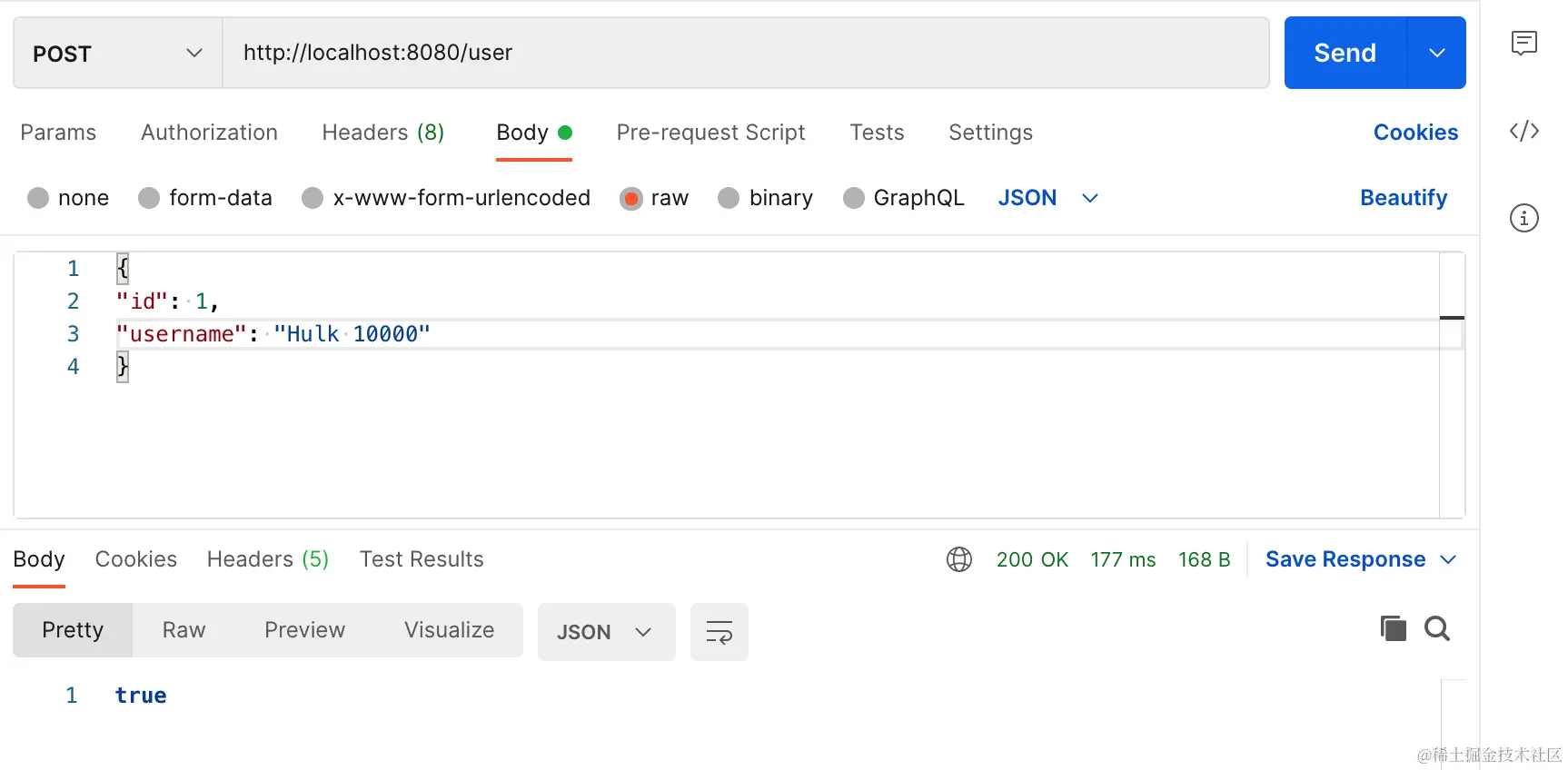This screenshot has height=770, width=1568.
Task: Select the x-www-form-urlencoded body type
Action: tap(313, 198)
